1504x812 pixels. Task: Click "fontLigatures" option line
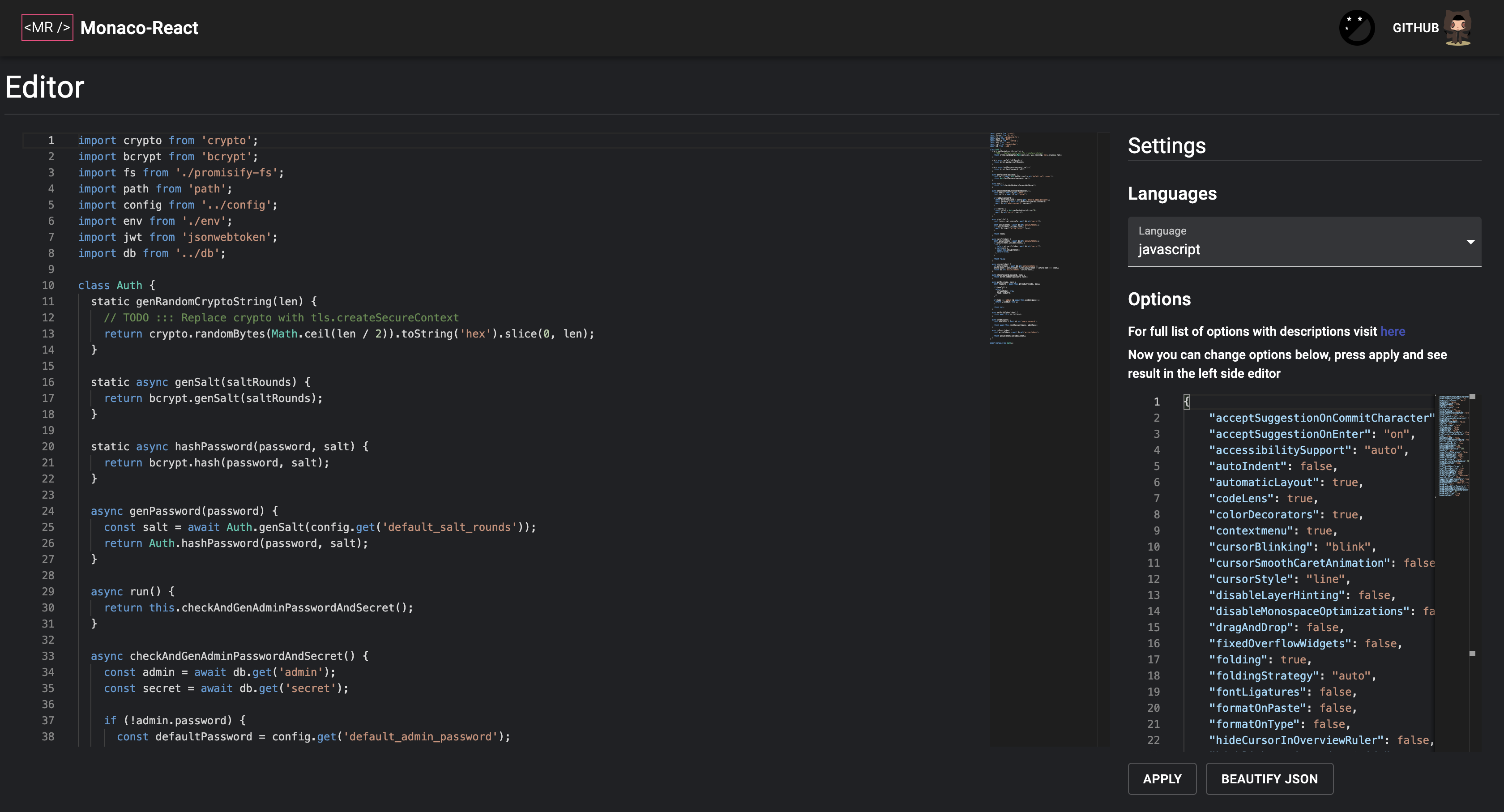tap(1283, 692)
